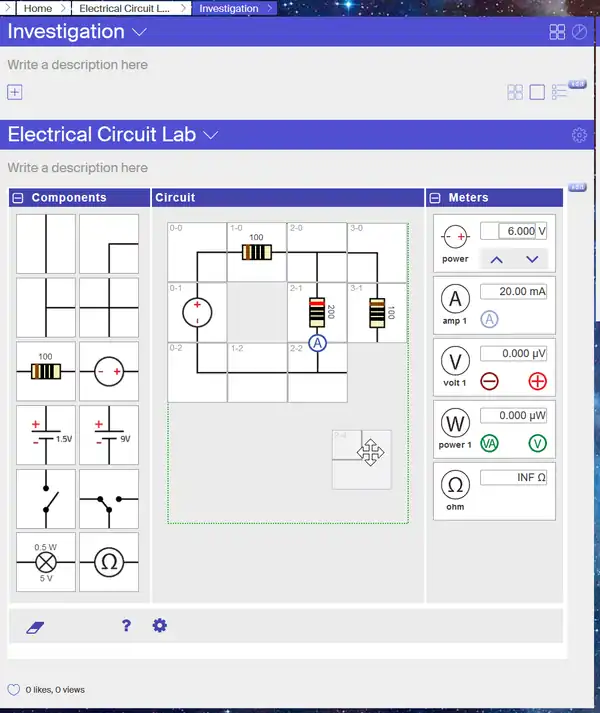Click the power voltage input field
600x713 pixels.
[x=513, y=231]
